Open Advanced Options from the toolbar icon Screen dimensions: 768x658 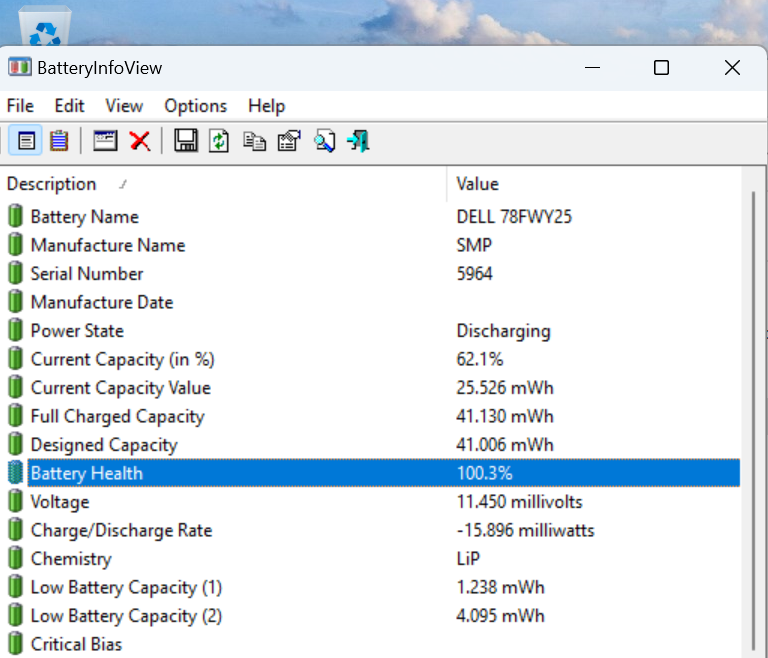(x=289, y=141)
